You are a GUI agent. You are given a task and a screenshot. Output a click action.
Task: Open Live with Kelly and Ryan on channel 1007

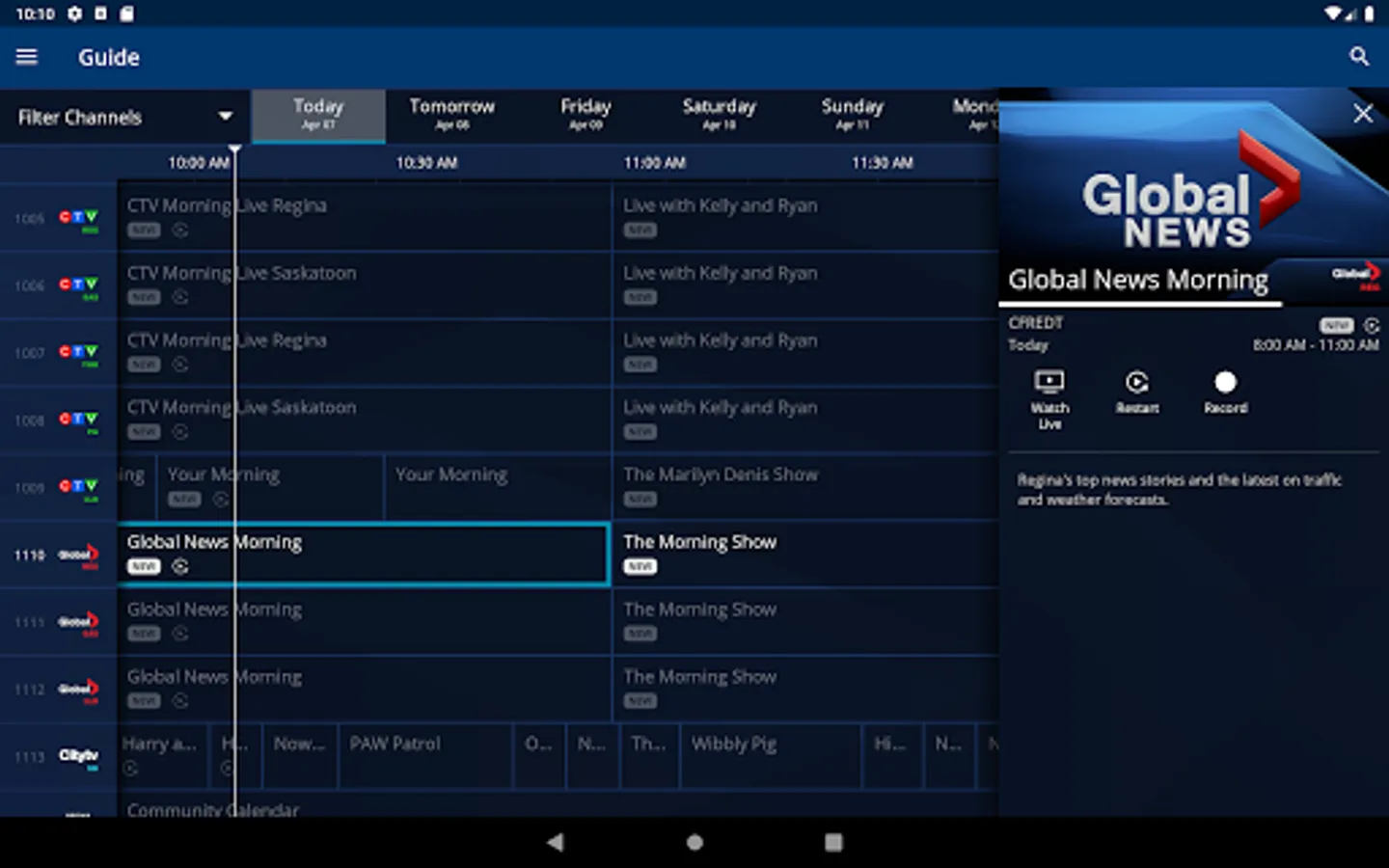pos(805,353)
